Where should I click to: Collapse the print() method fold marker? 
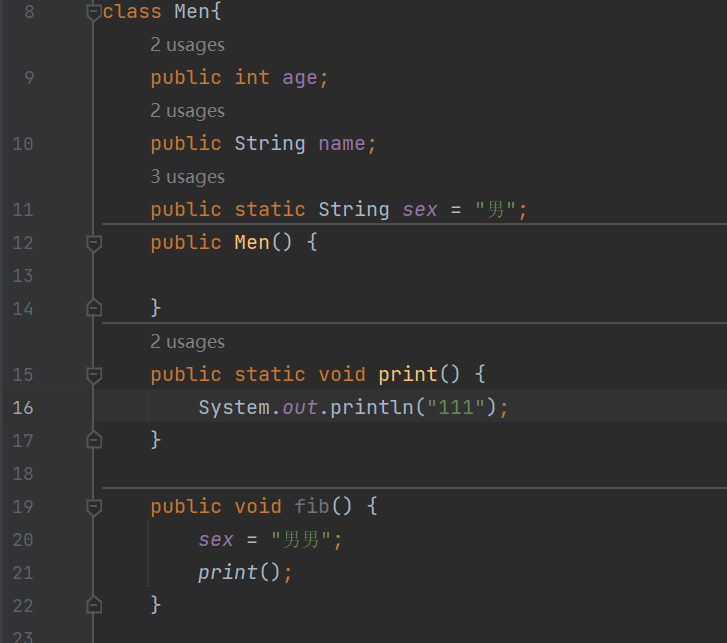pos(94,375)
